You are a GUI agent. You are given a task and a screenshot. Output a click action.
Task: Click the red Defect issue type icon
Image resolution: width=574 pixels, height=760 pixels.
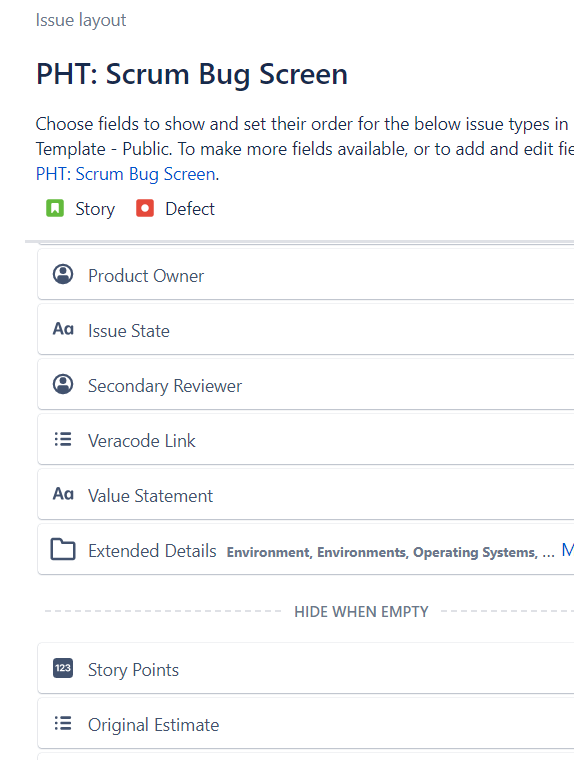pyautogui.click(x=145, y=208)
